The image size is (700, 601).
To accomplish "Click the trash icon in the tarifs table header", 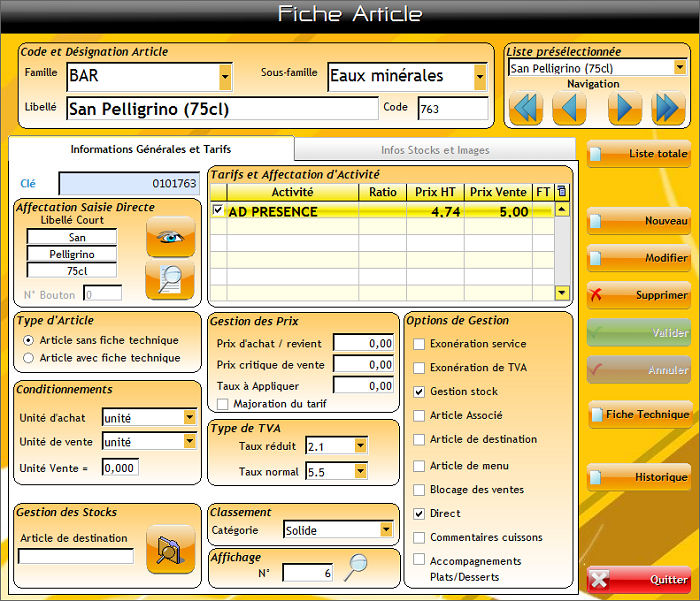I will (x=562, y=191).
